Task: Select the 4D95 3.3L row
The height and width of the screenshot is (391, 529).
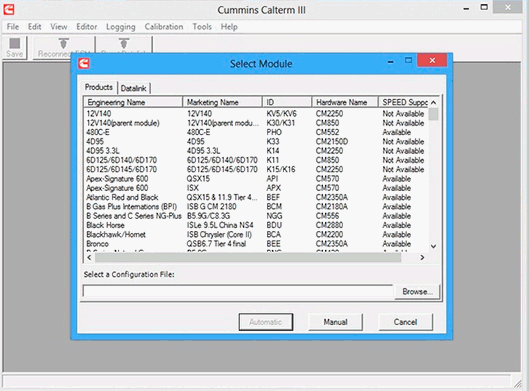Action: coord(256,151)
